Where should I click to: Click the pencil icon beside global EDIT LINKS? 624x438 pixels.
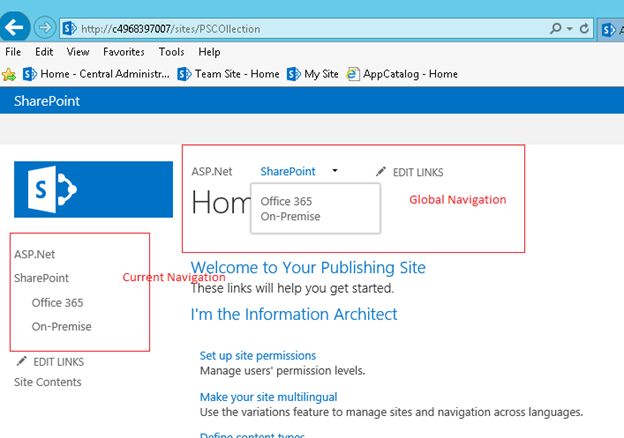(x=380, y=171)
